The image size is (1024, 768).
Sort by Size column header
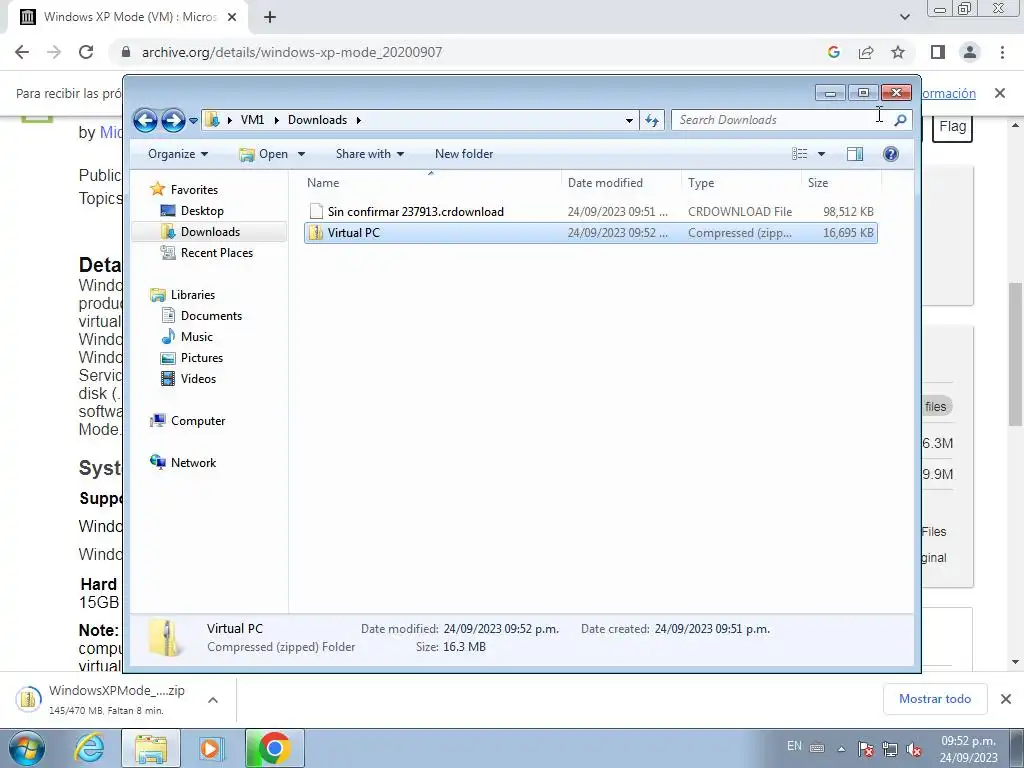point(841,183)
